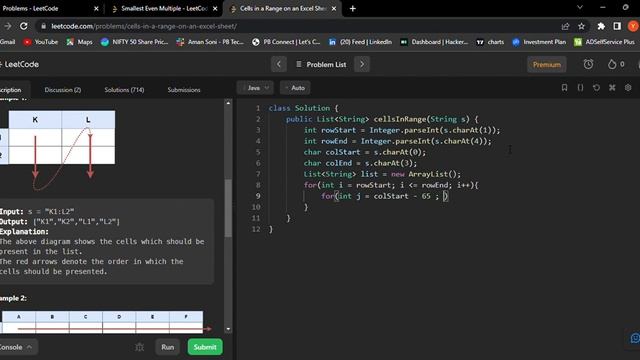Open the NIFTY 50 Share Price bookmark

pos(134,42)
